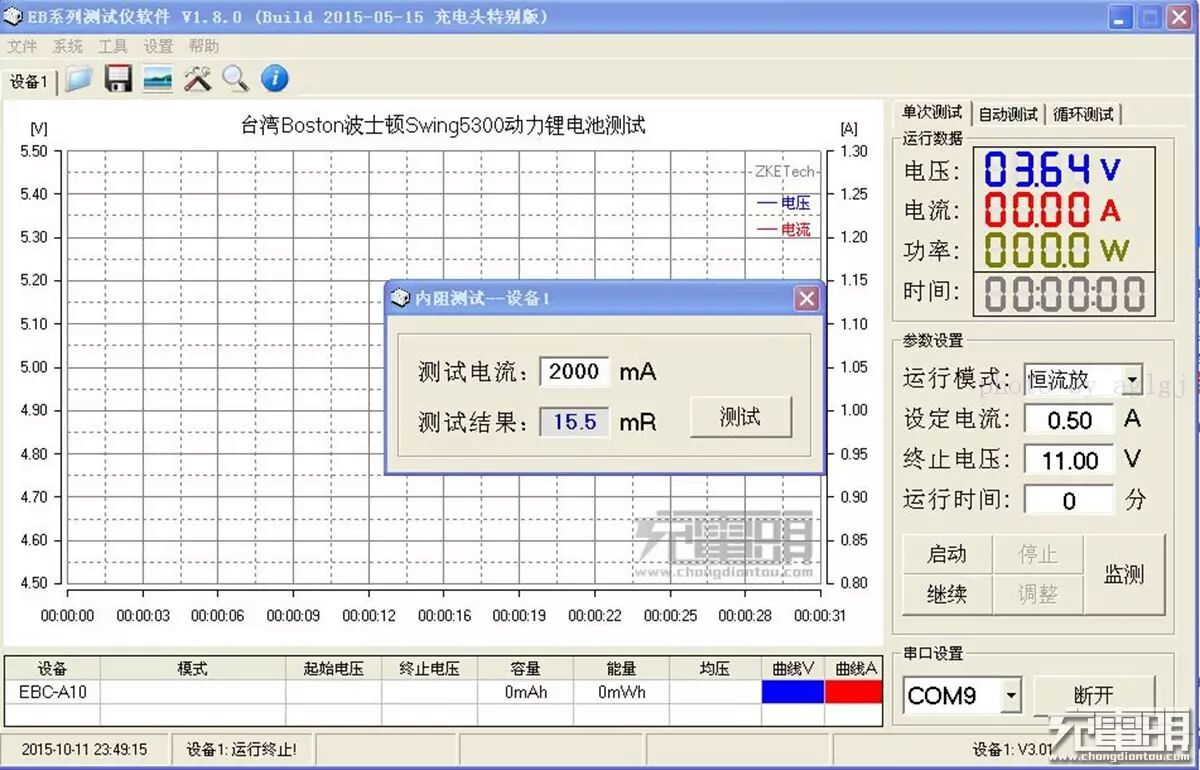
Task: Click the magnifying glass toolbar icon
Action: [235, 79]
